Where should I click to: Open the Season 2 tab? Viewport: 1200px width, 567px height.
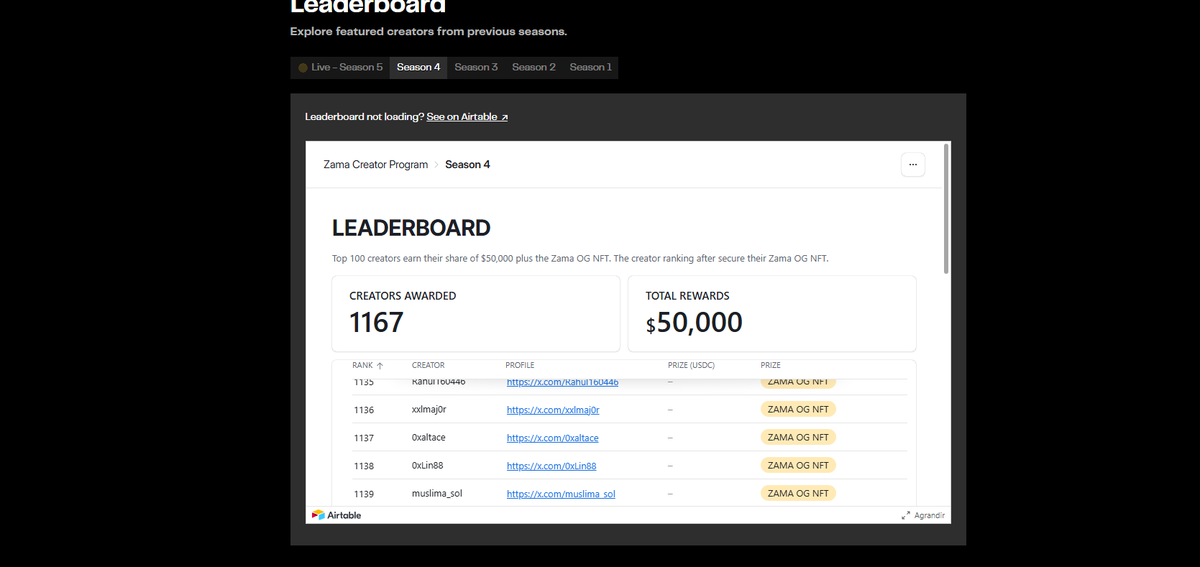coord(534,67)
